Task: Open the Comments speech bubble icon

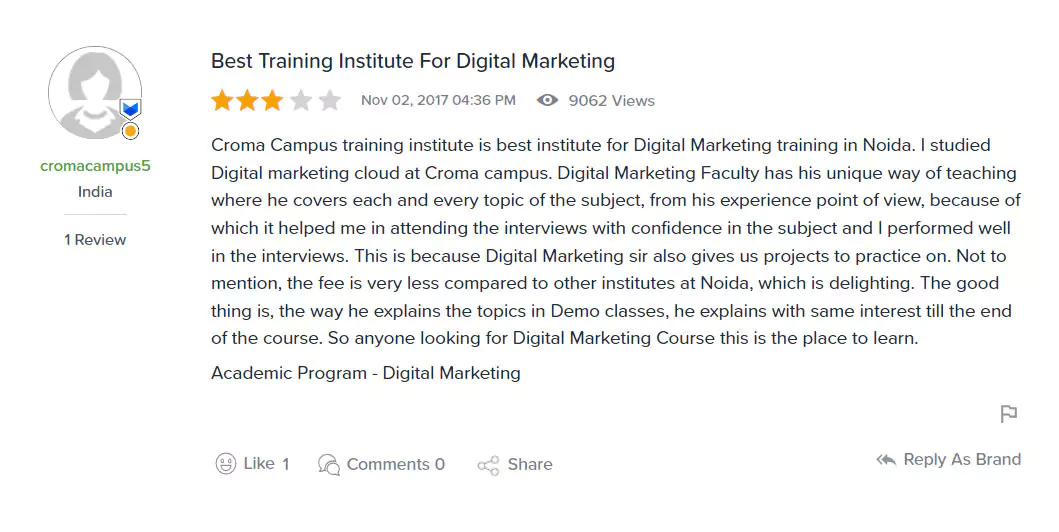Action: [x=328, y=464]
